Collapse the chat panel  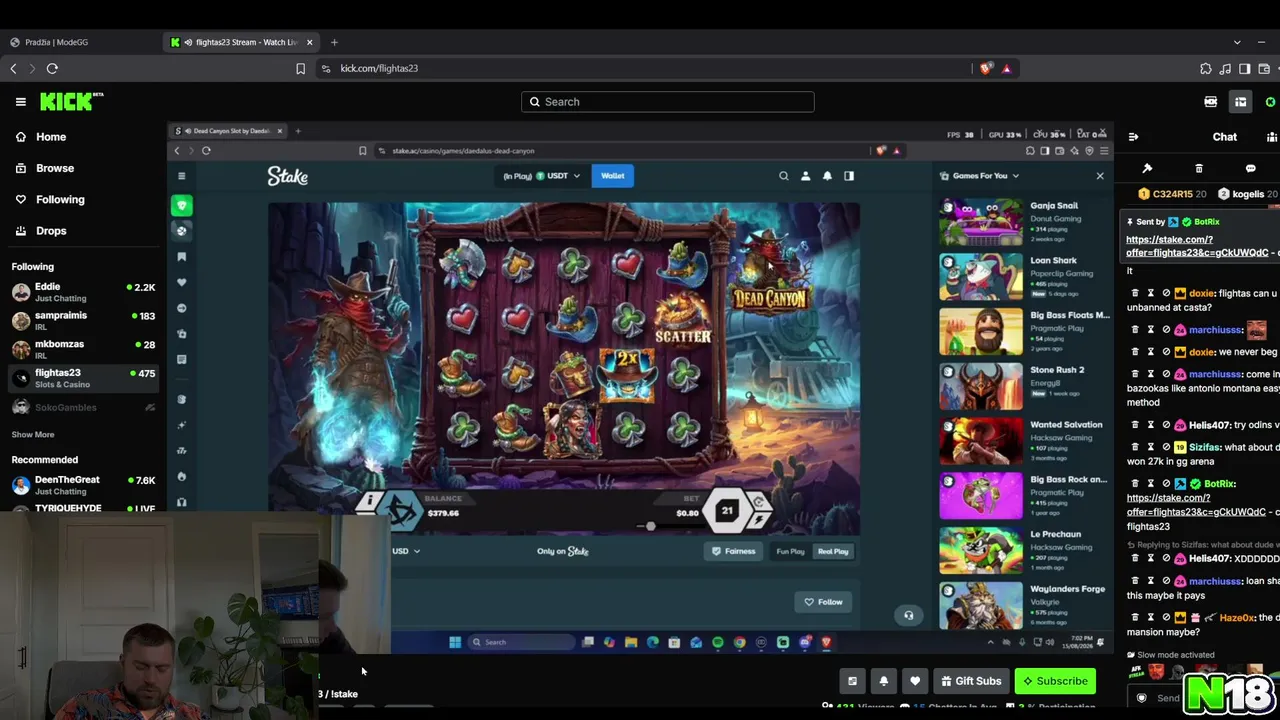pos(1133,137)
